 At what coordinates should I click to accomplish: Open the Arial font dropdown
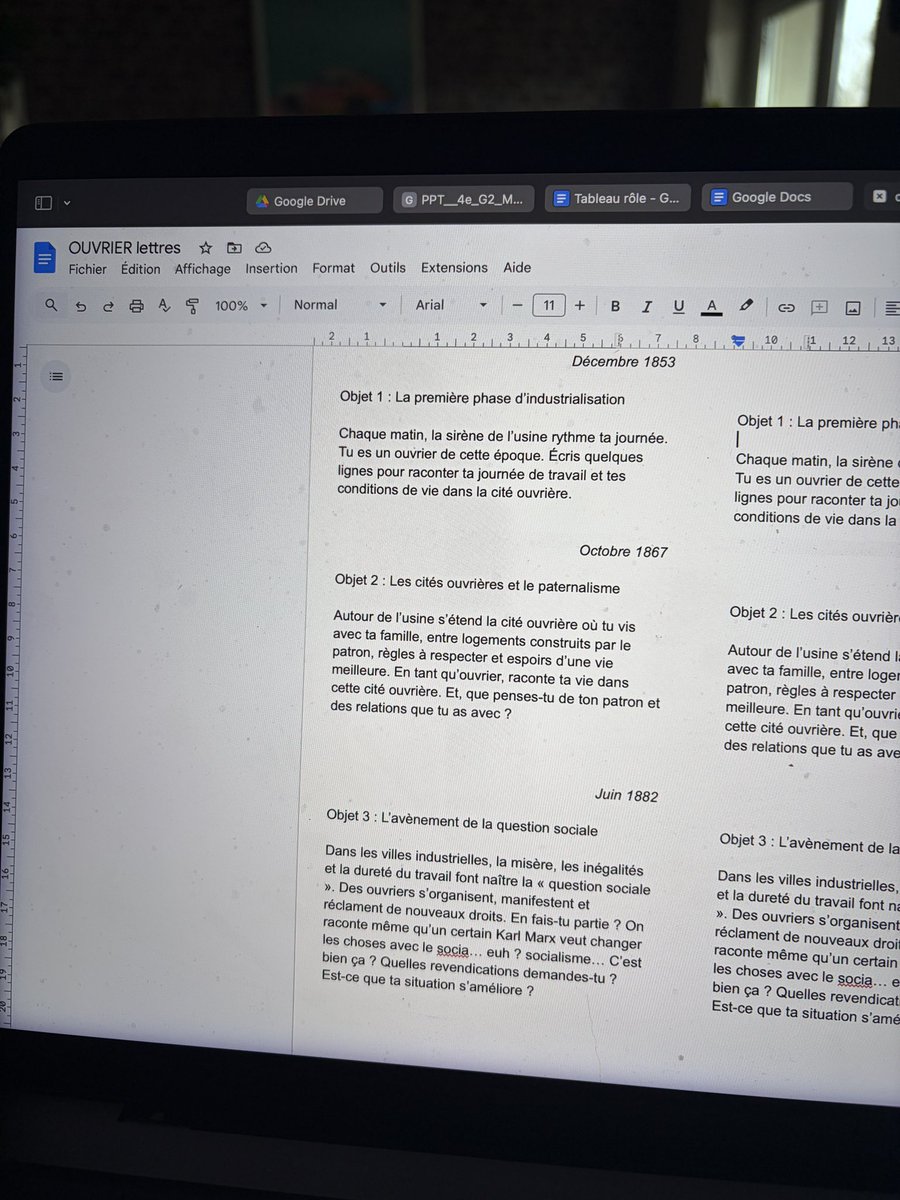click(x=451, y=305)
